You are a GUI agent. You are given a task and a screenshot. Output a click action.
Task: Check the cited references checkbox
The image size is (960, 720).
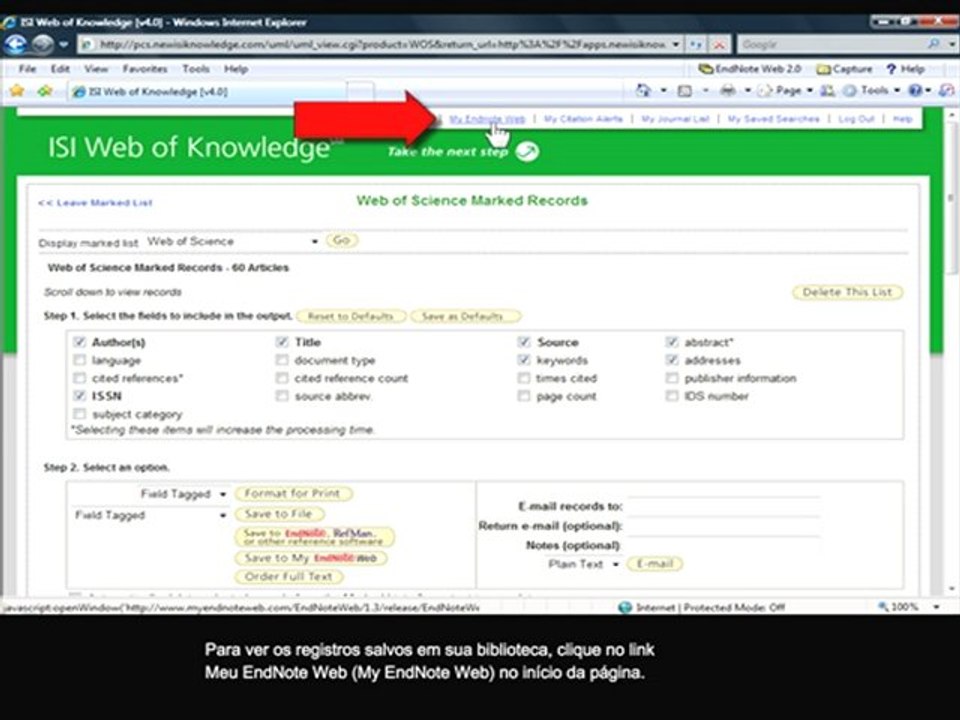tap(79, 378)
